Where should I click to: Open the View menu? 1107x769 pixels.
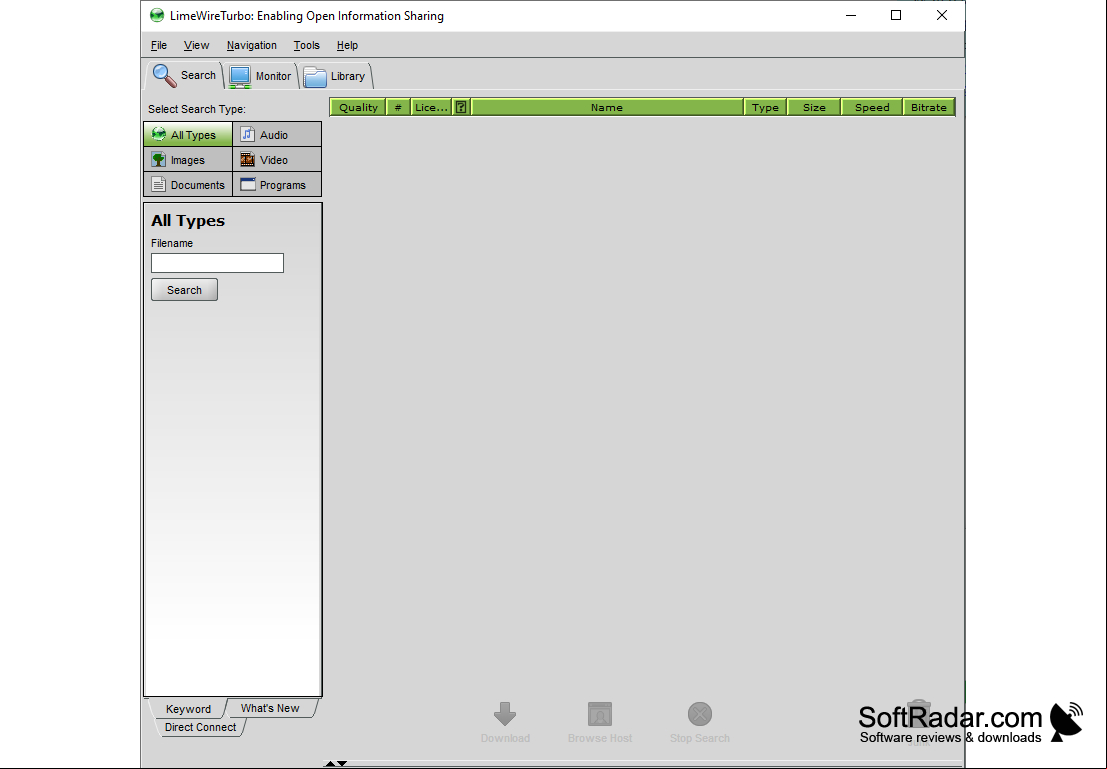(196, 45)
